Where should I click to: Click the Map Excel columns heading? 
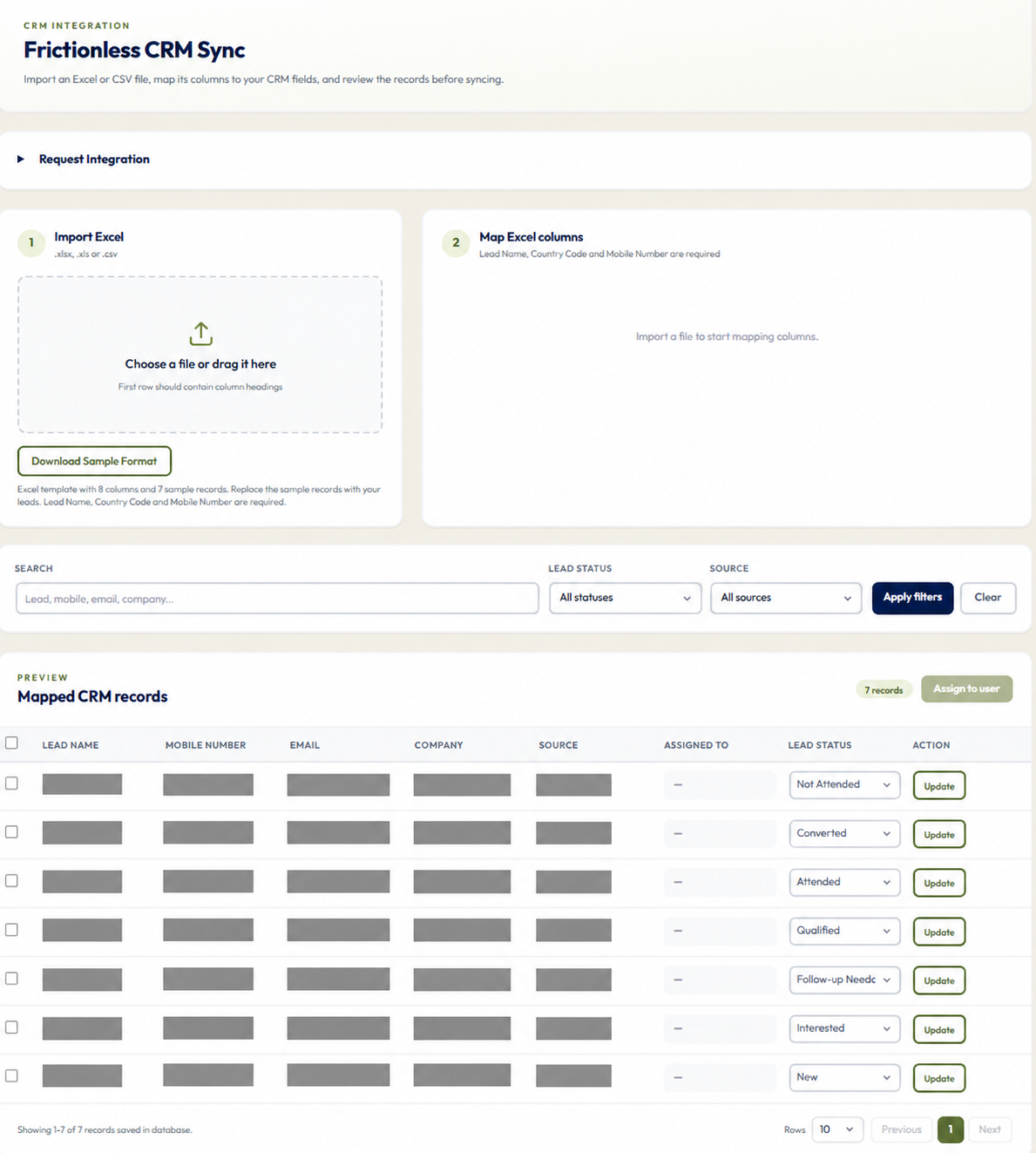[x=532, y=237]
